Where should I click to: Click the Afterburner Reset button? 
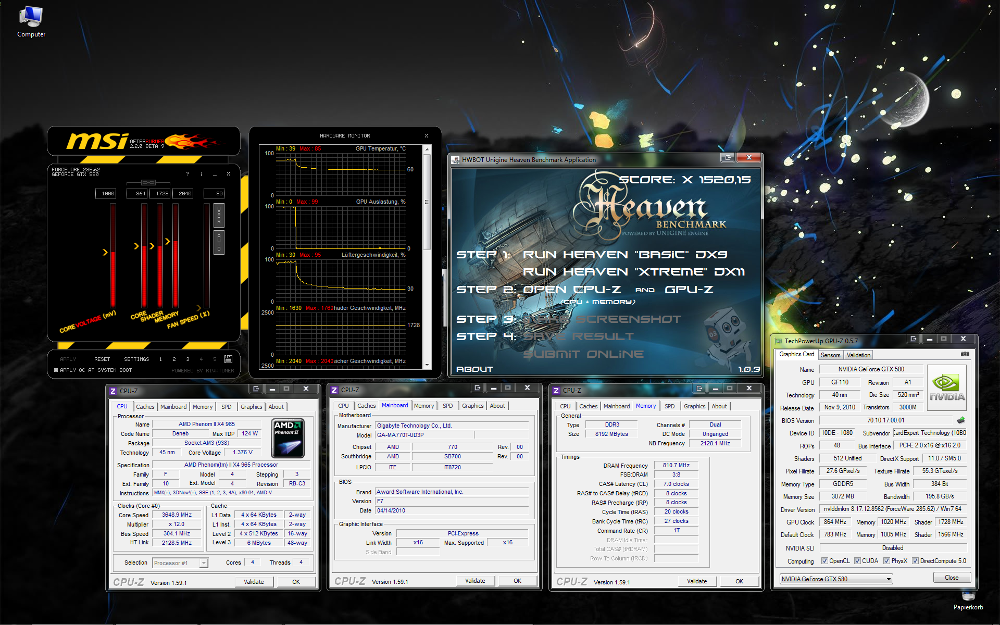pos(102,359)
